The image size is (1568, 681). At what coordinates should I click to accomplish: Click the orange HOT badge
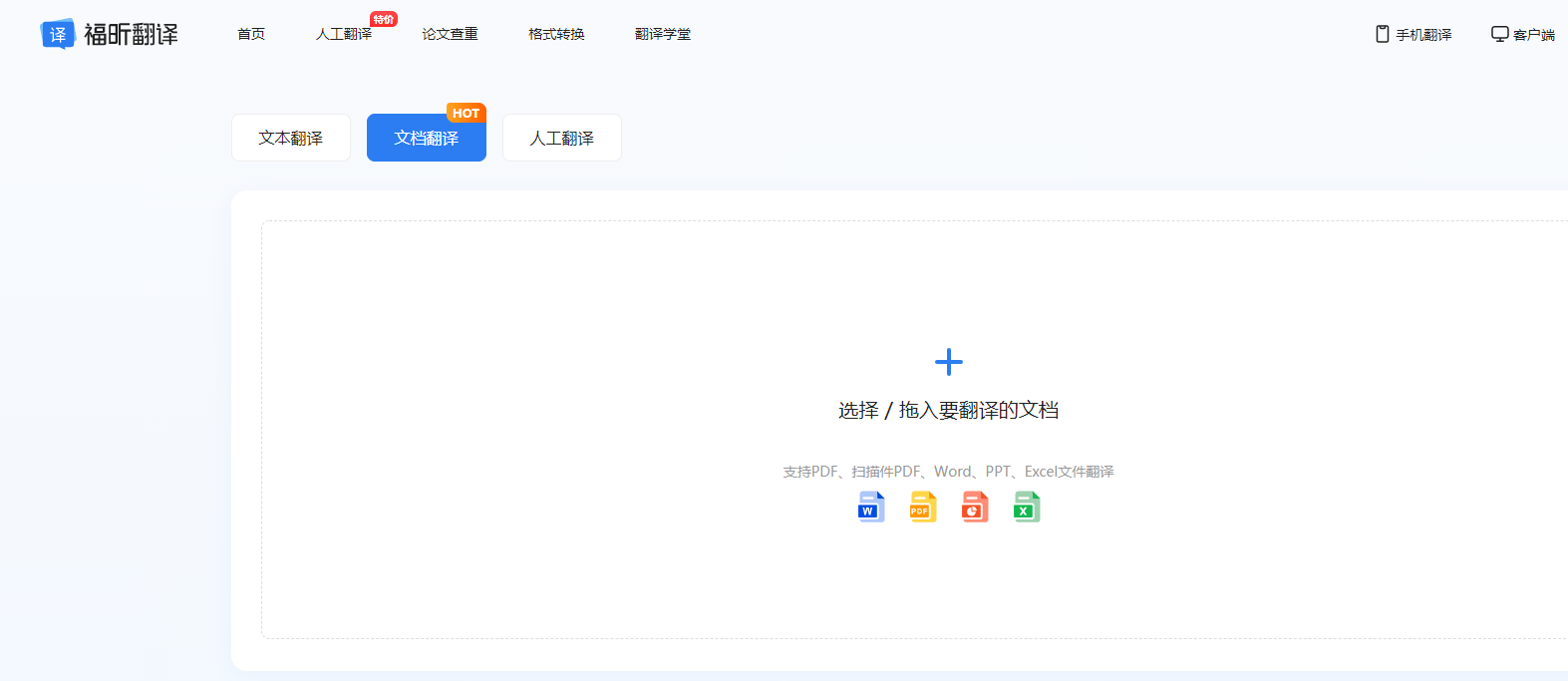click(466, 113)
